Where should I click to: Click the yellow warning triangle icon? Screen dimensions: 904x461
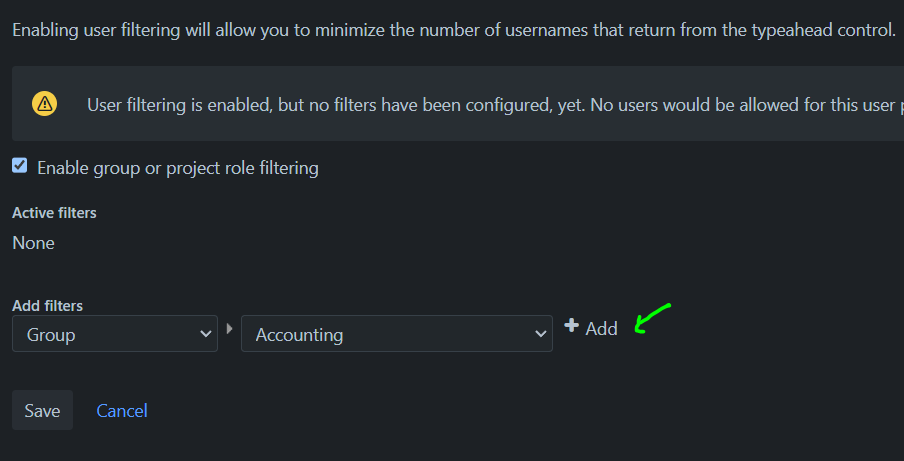pos(44,103)
